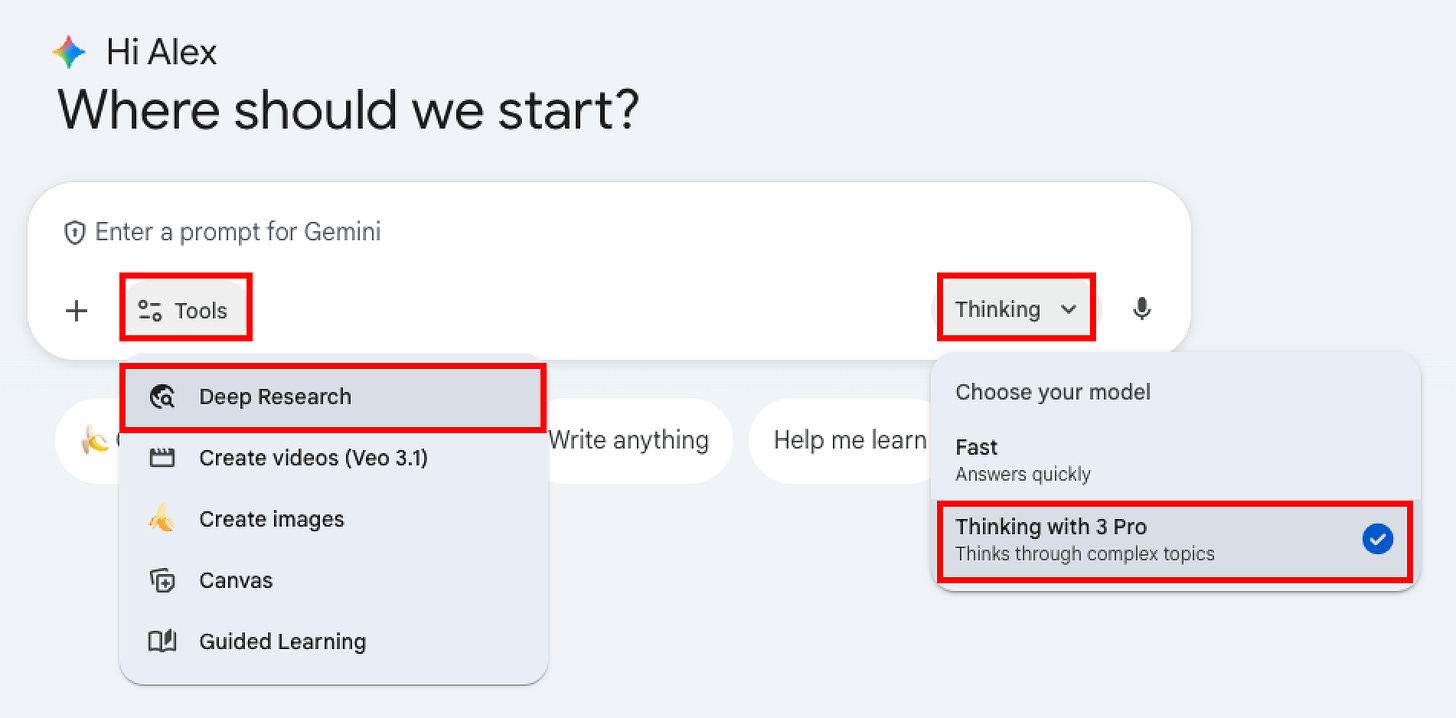1456x718 pixels.
Task: Click the shield icon in prompt box
Action: pos(74,233)
